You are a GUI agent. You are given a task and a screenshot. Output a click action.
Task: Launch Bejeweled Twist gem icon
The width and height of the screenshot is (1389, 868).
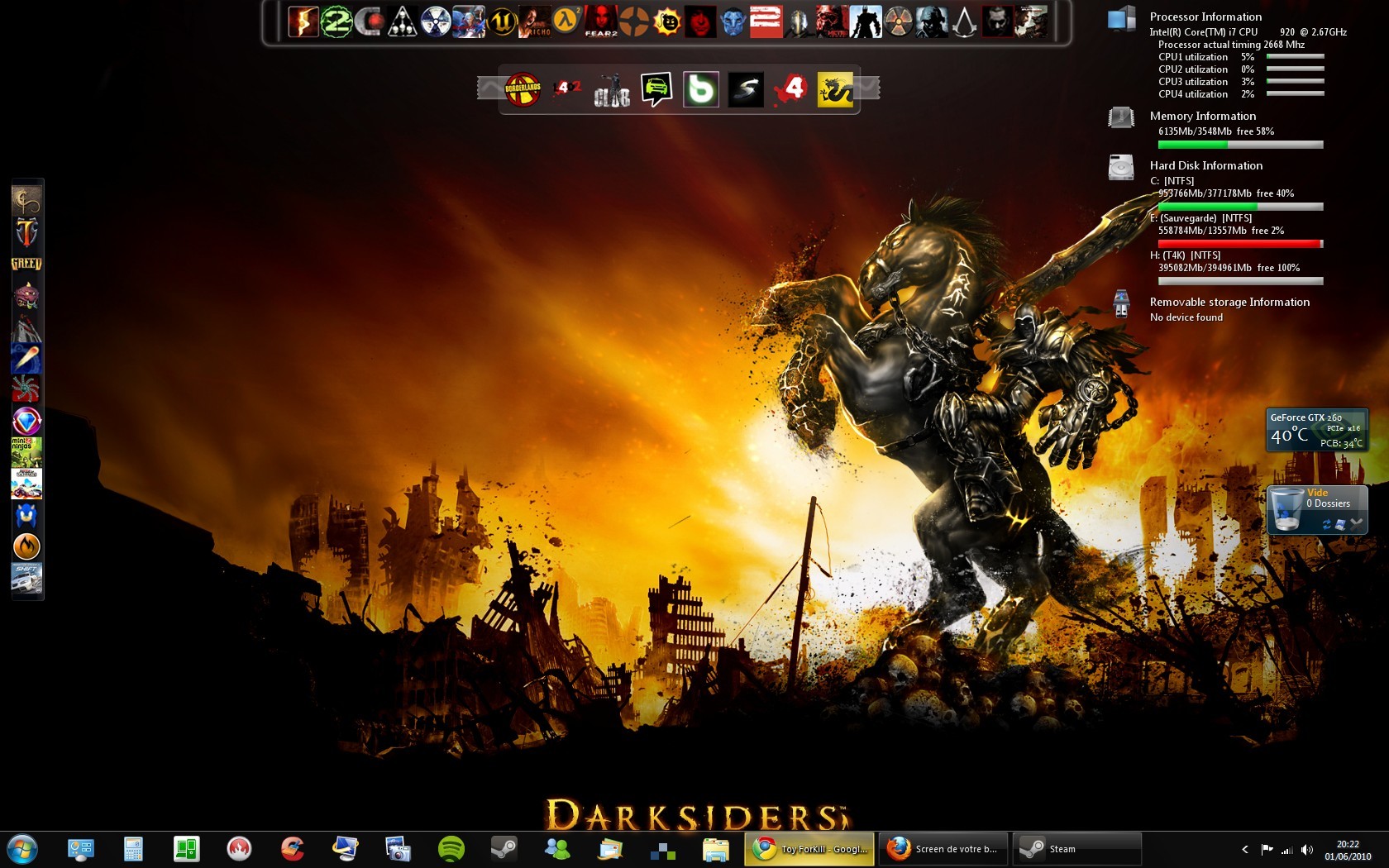pyautogui.click(x=26, y=422)
